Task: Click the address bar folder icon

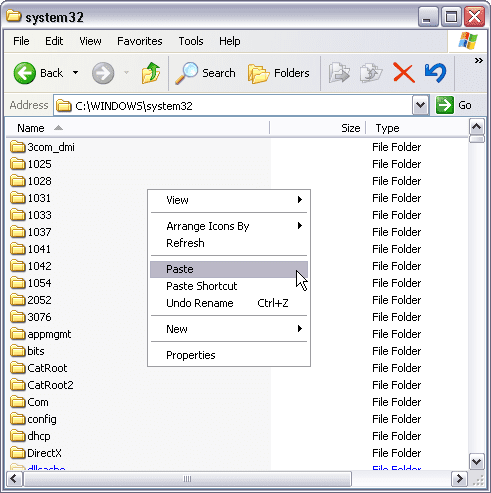Action: point(64,106)
